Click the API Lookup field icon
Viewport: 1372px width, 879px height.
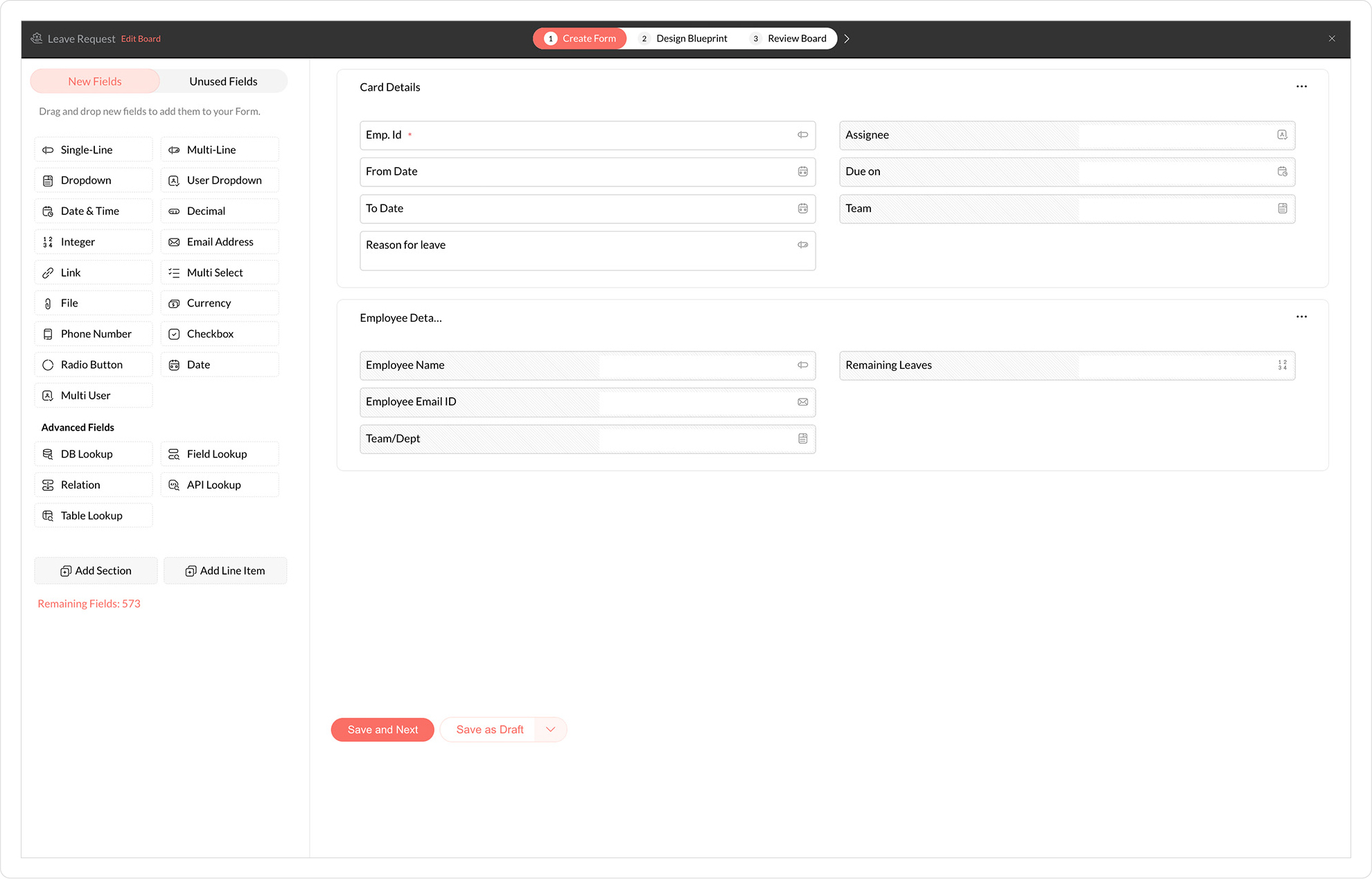coord(174,485)
